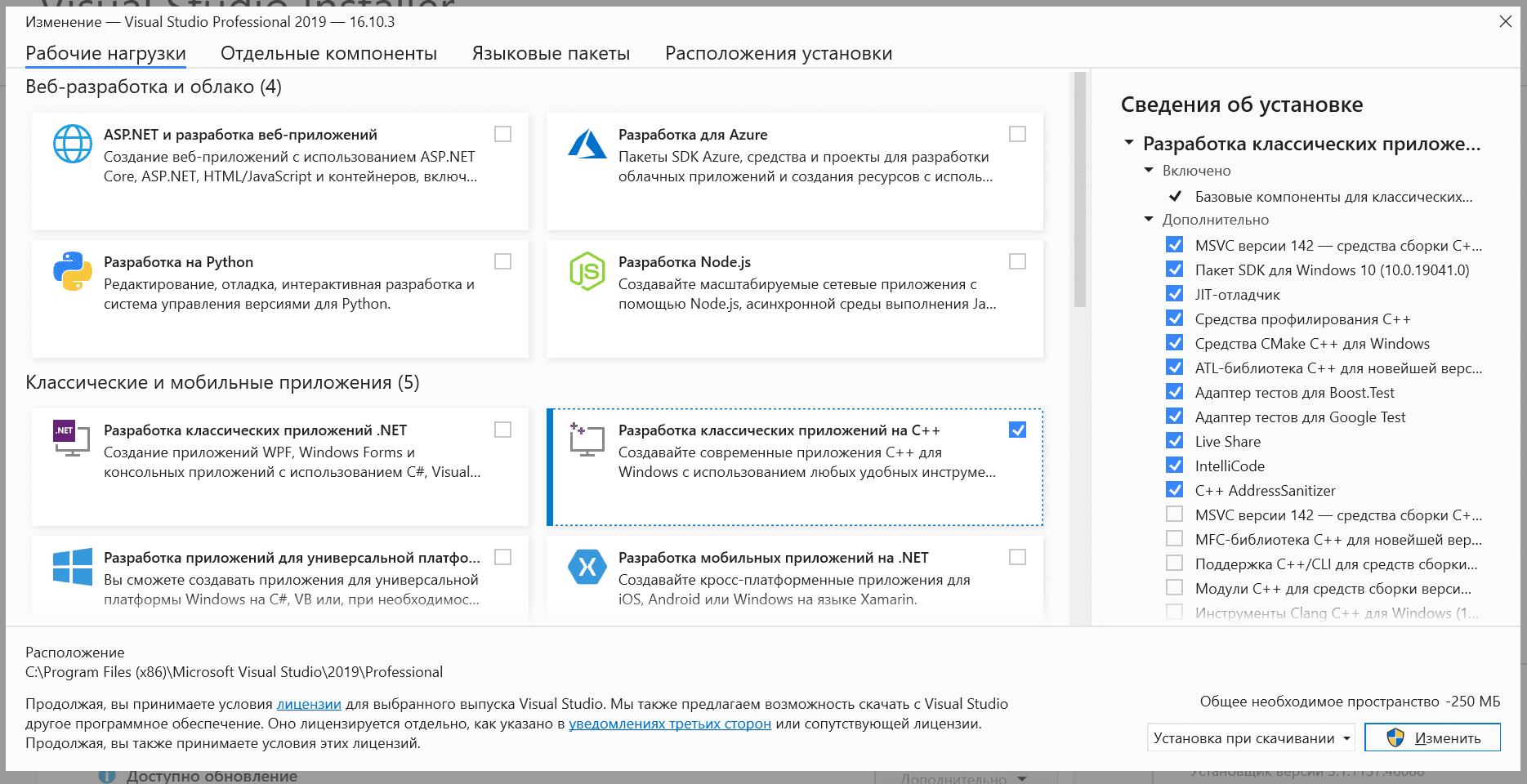Select the Разработка Node.js checkbox
1527x784 pixels.
(x=1018, y=261)
